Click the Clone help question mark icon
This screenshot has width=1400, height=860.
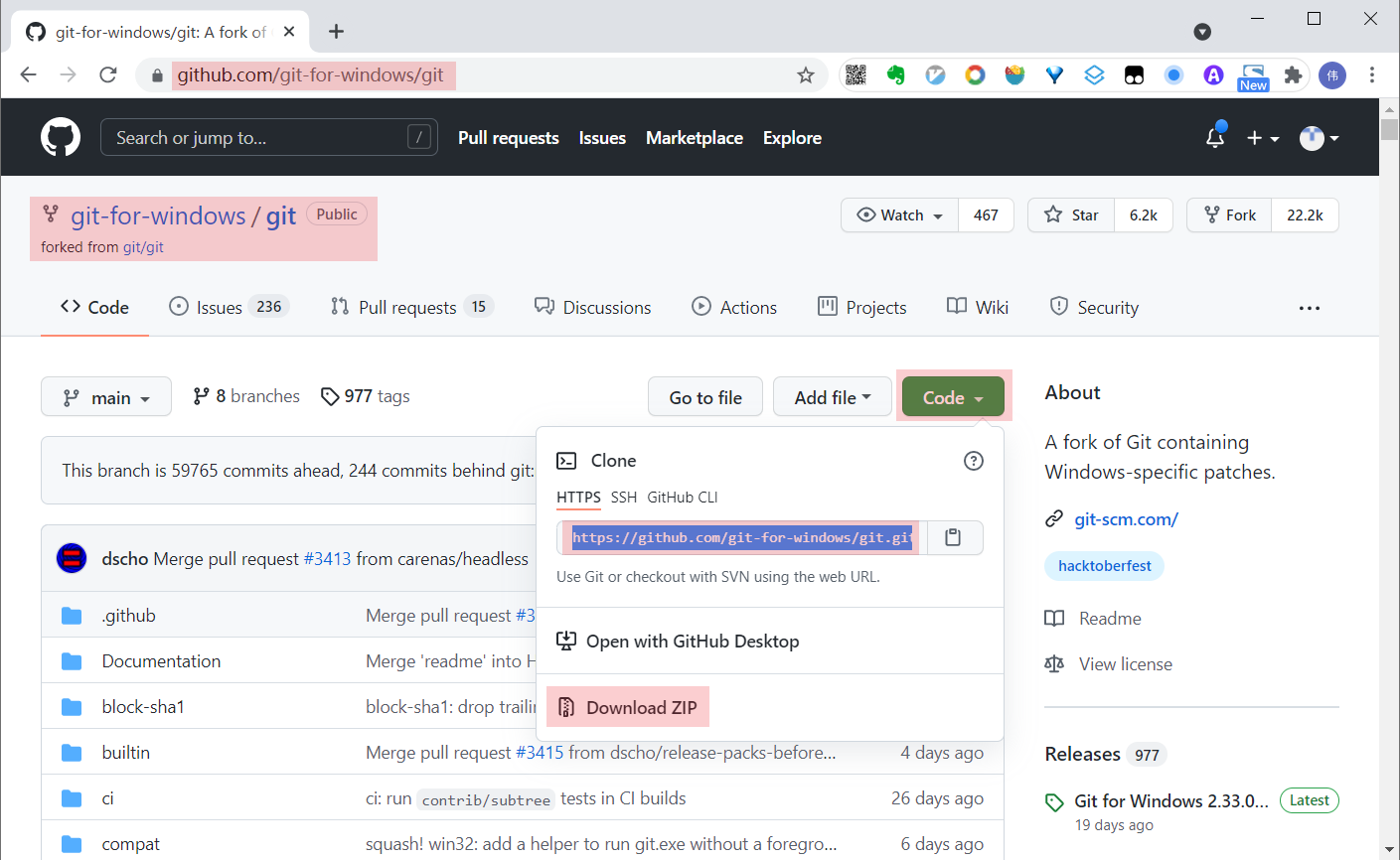click(974, 461)
